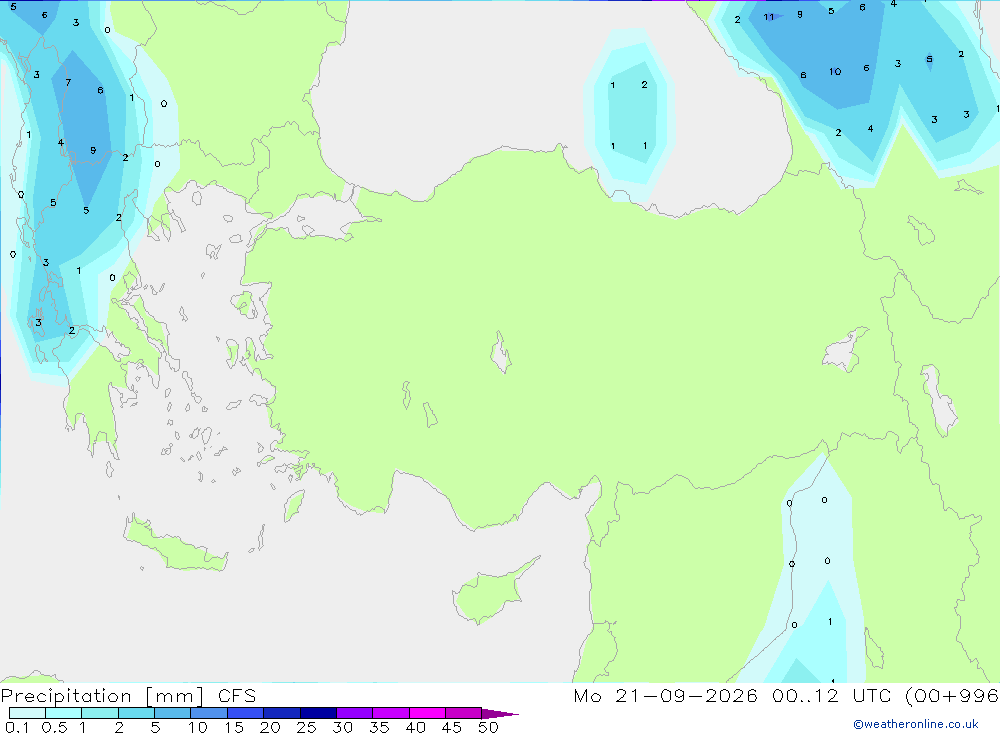
Task: Click the legend swatch between 25 and 30
Action: tap(318, 713)
